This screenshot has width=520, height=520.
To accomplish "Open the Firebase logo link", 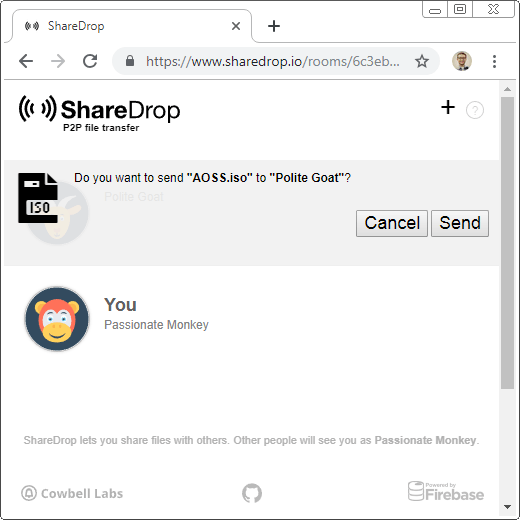I will coord(446,491).
